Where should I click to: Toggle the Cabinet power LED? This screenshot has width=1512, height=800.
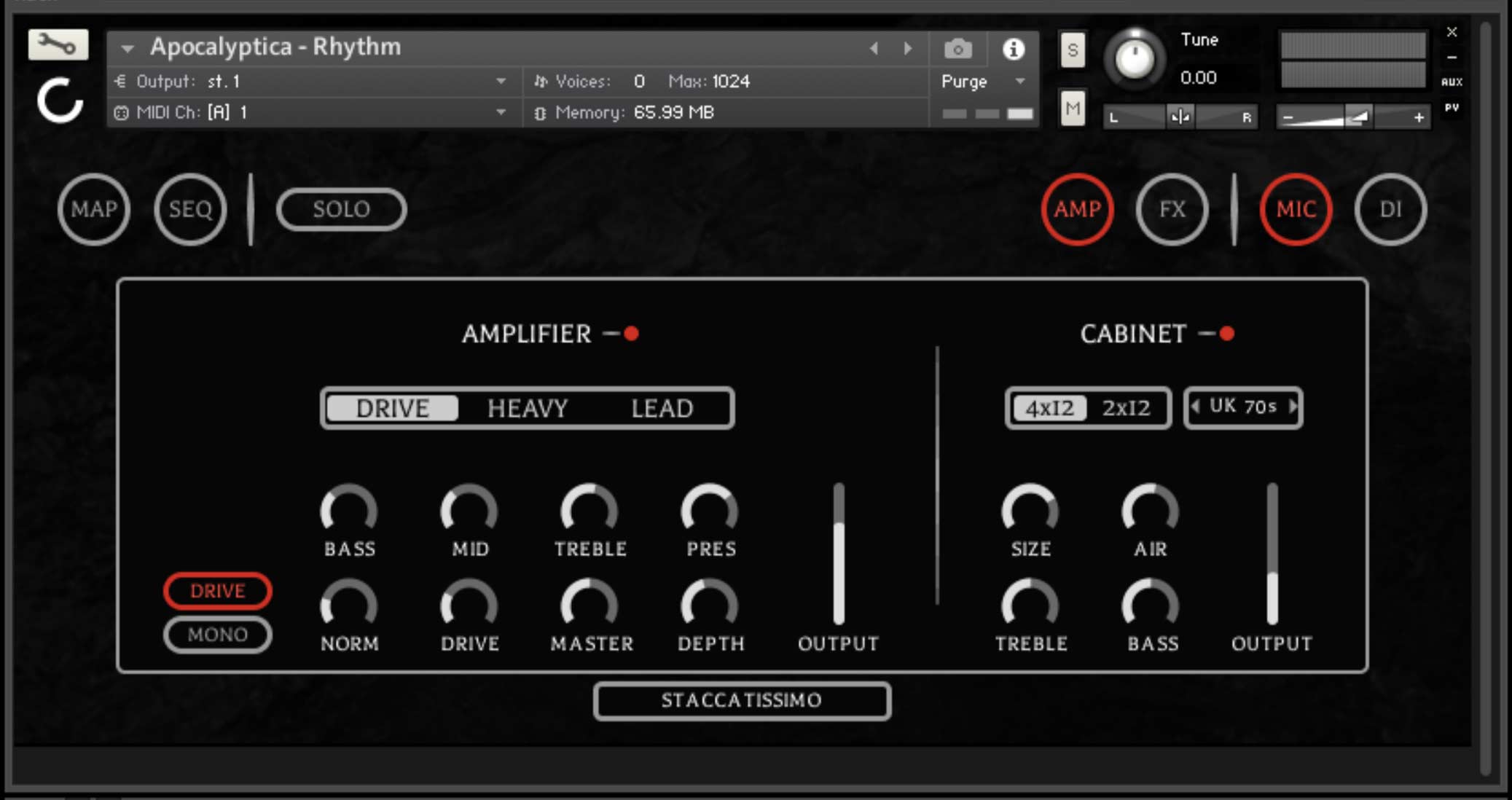click(x=1227, y=334)
